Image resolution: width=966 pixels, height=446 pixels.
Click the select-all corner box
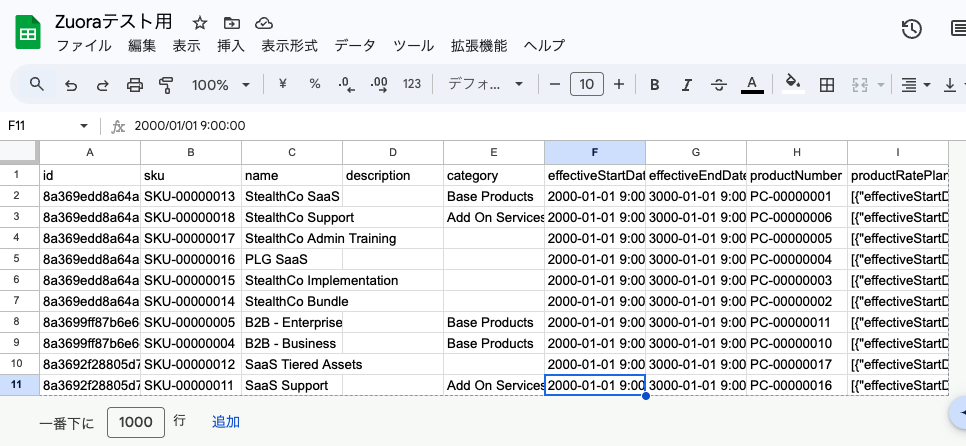(x=20, y=152)
